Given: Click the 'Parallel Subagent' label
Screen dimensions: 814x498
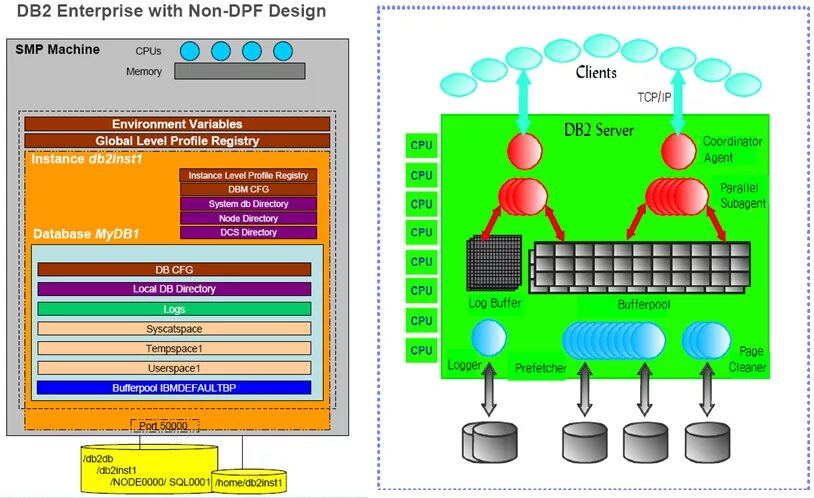Looking at the screenshot, I should [x=743, y=196].
